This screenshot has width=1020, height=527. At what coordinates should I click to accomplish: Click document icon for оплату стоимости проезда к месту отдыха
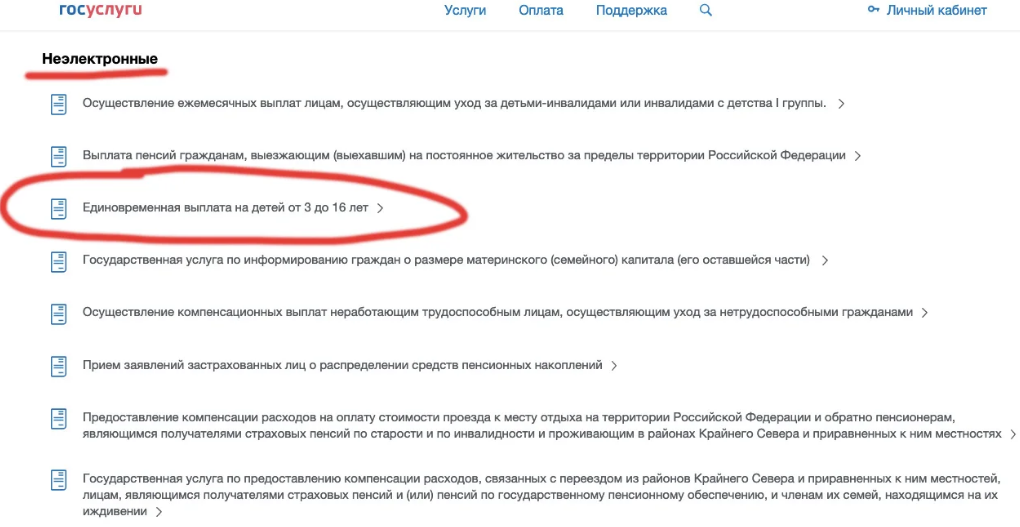[x=59, y=418]
